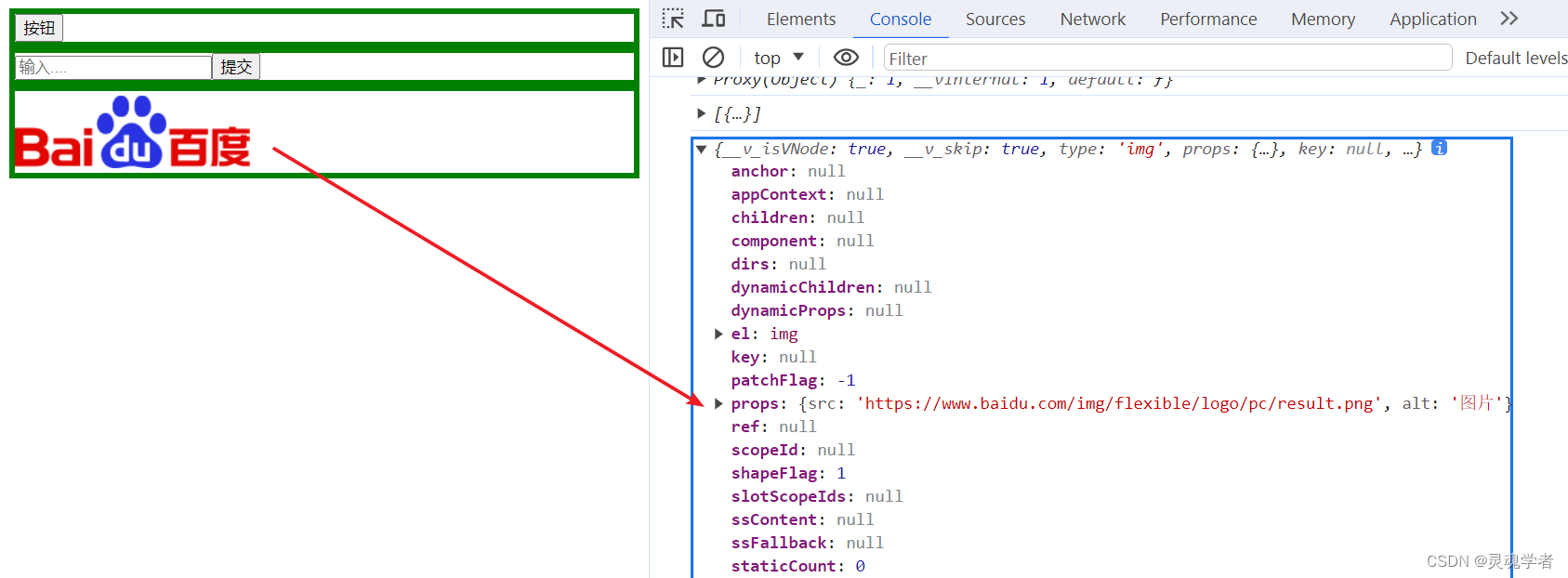Show the console sidebar panel icon
The image size is (1568, 578).
point(673,58)
